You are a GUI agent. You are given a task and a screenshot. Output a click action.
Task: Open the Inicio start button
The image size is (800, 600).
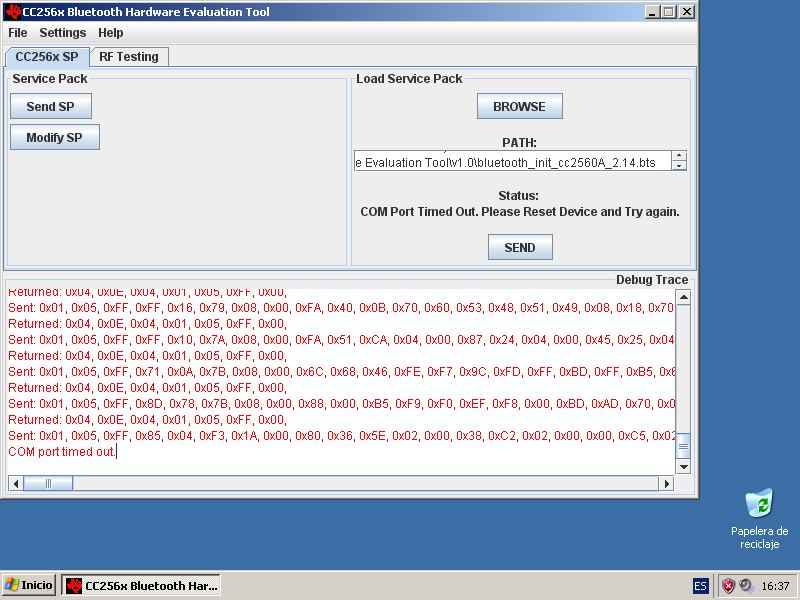click(29, 585)
